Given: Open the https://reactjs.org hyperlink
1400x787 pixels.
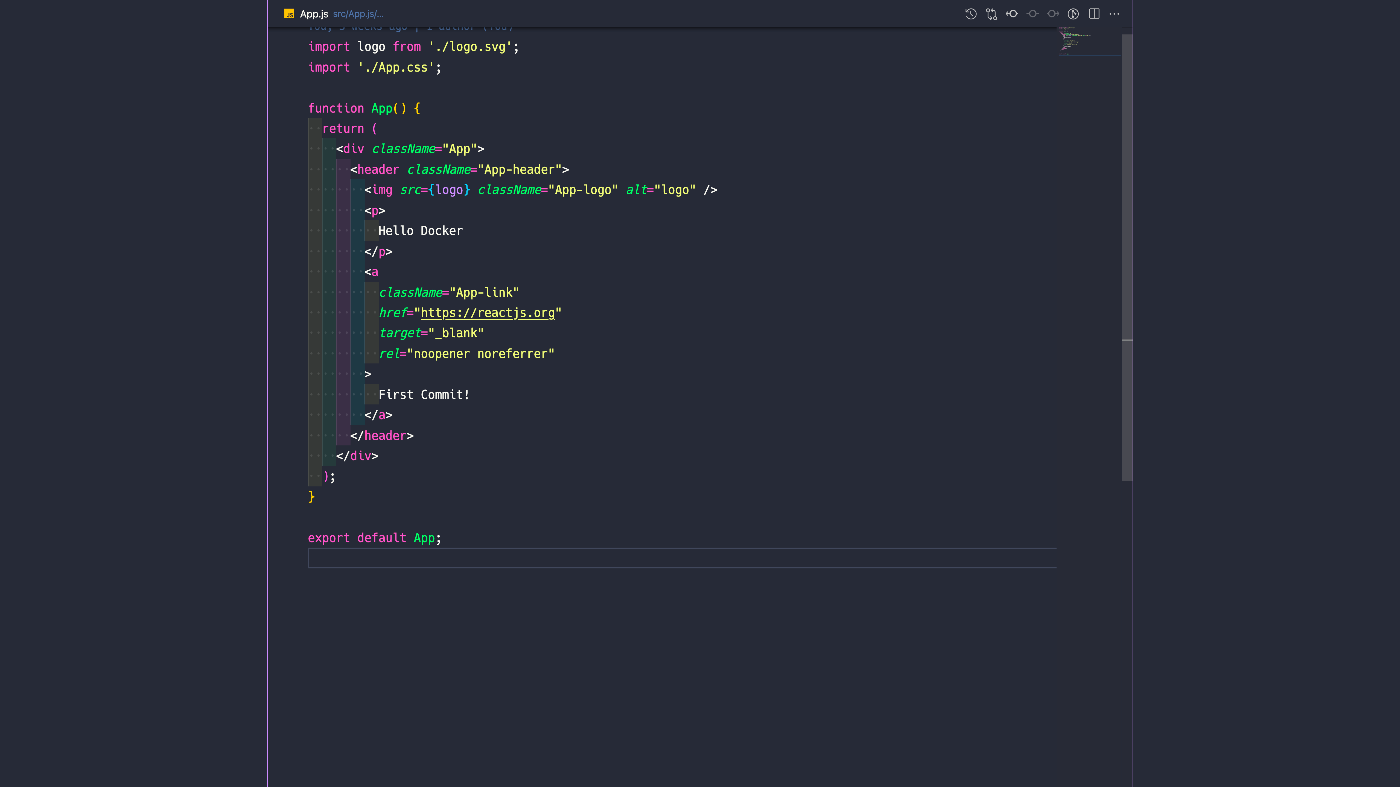Looking at the screenshot, I should (487, 312).
